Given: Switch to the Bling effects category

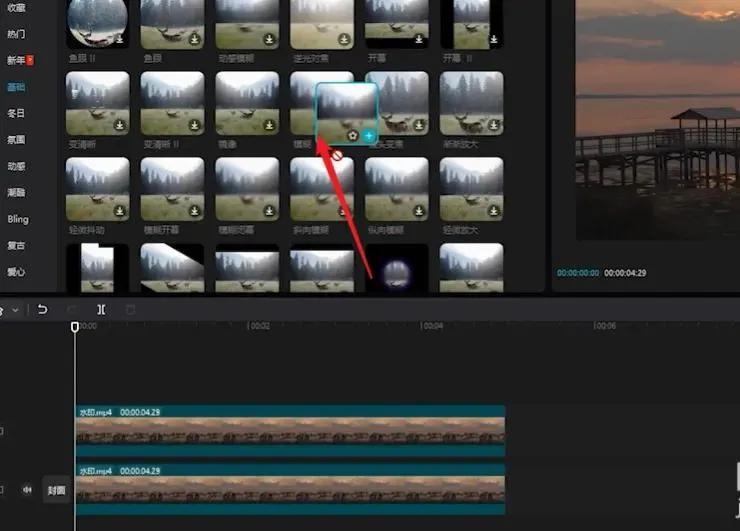Looking at the screenshot, I should pyautogui.click(x=18, y=219).
